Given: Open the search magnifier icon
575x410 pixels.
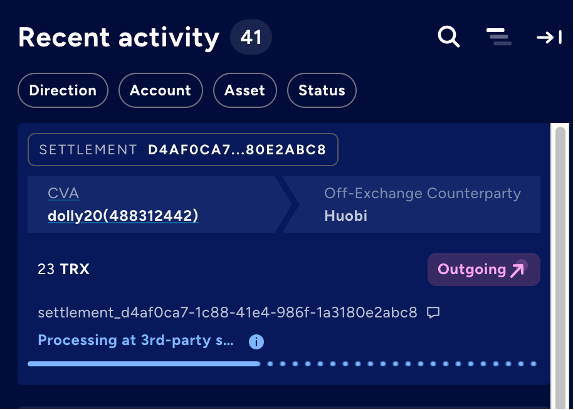Looking at the screenshot, I should 448,37.
